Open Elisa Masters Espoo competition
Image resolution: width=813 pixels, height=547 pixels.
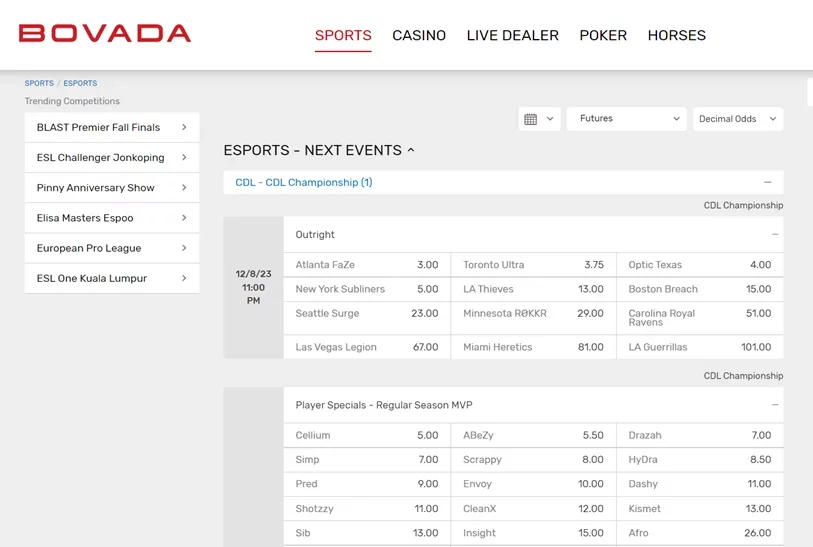[112, 218]
